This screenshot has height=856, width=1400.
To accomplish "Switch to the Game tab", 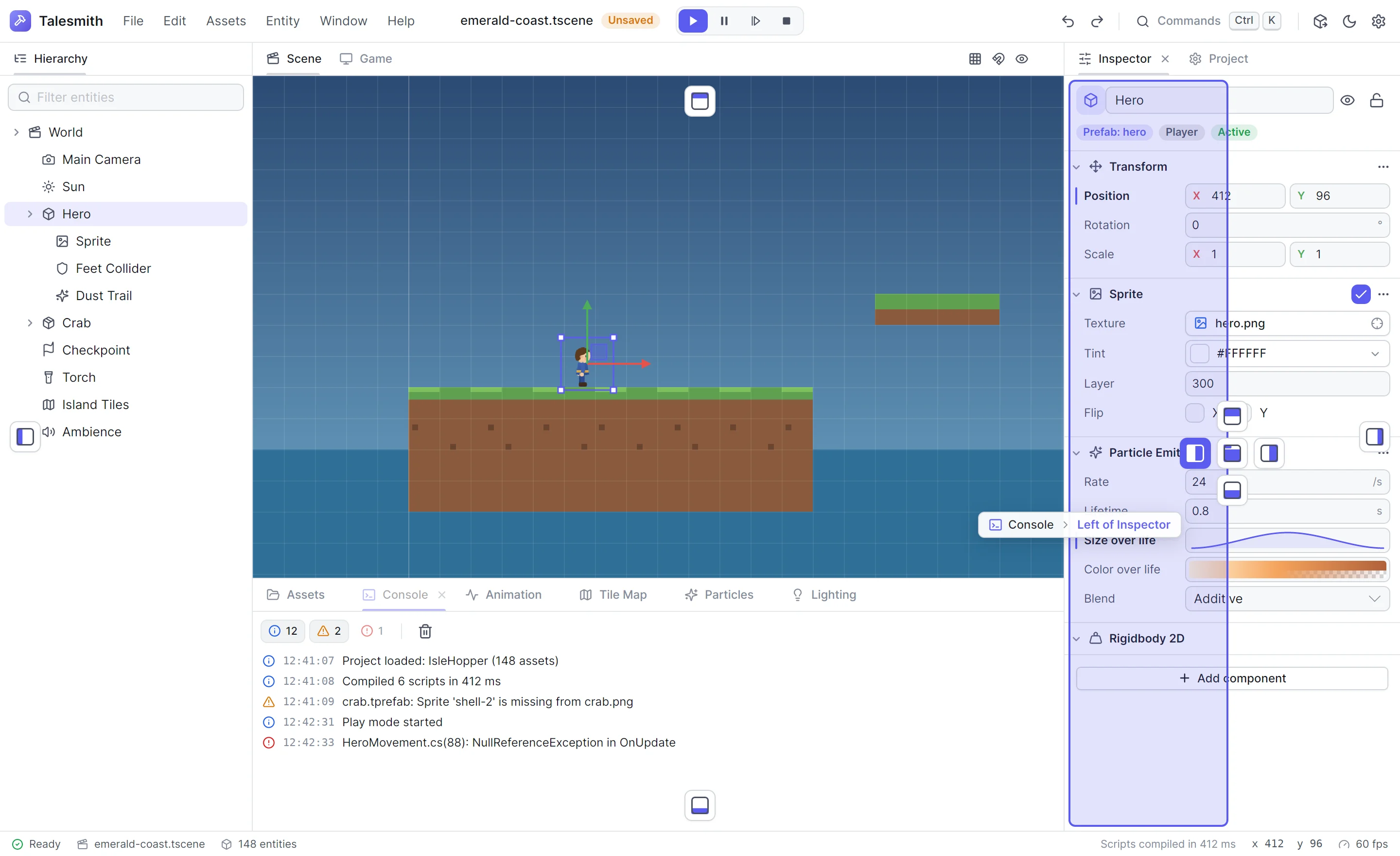I will 366,58.
